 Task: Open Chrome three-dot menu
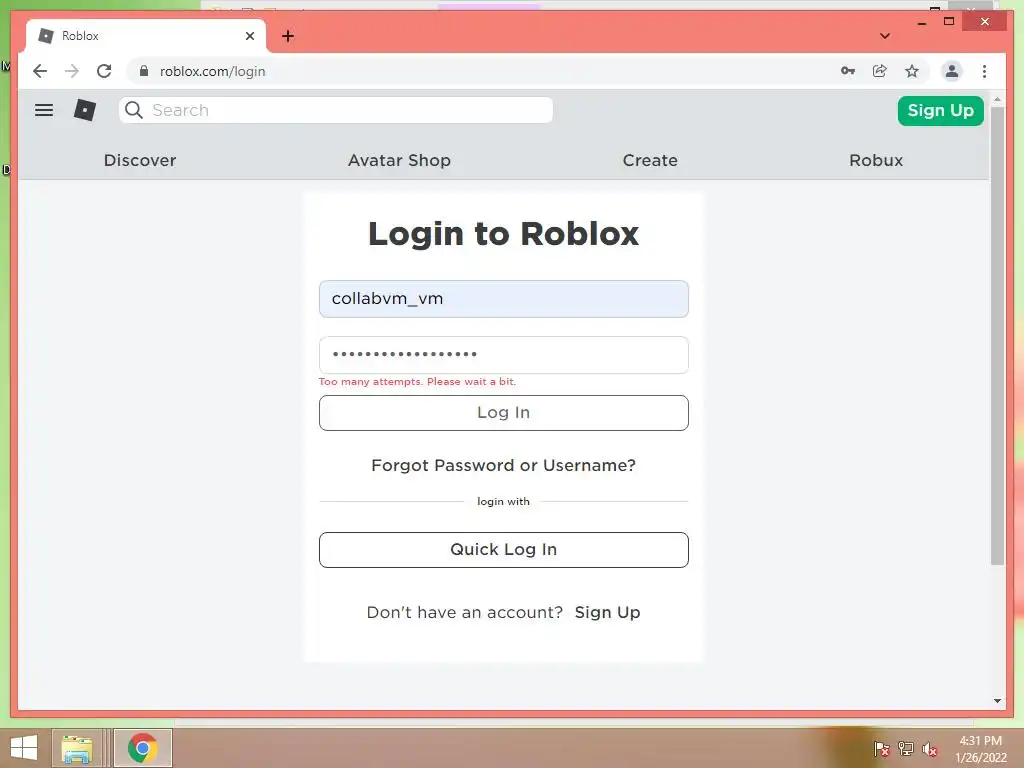point(984,71)
